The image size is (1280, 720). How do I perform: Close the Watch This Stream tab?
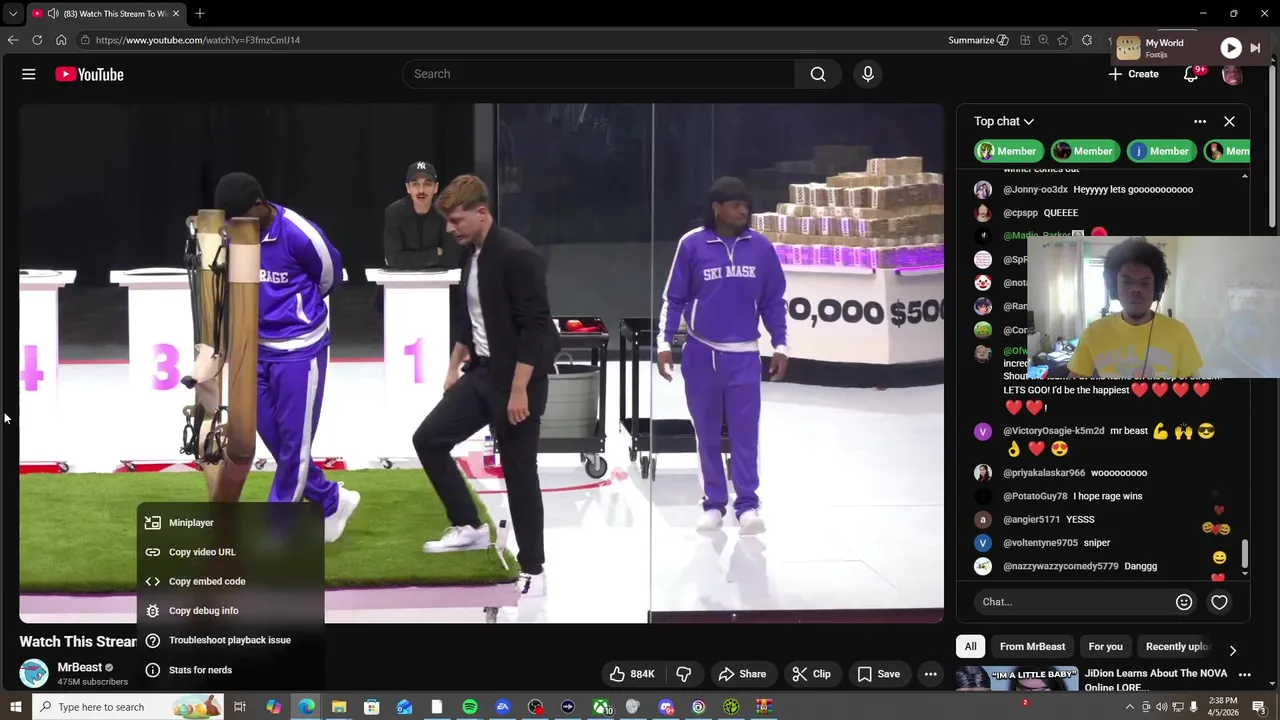pyautogui.click(x=176, y=14)
